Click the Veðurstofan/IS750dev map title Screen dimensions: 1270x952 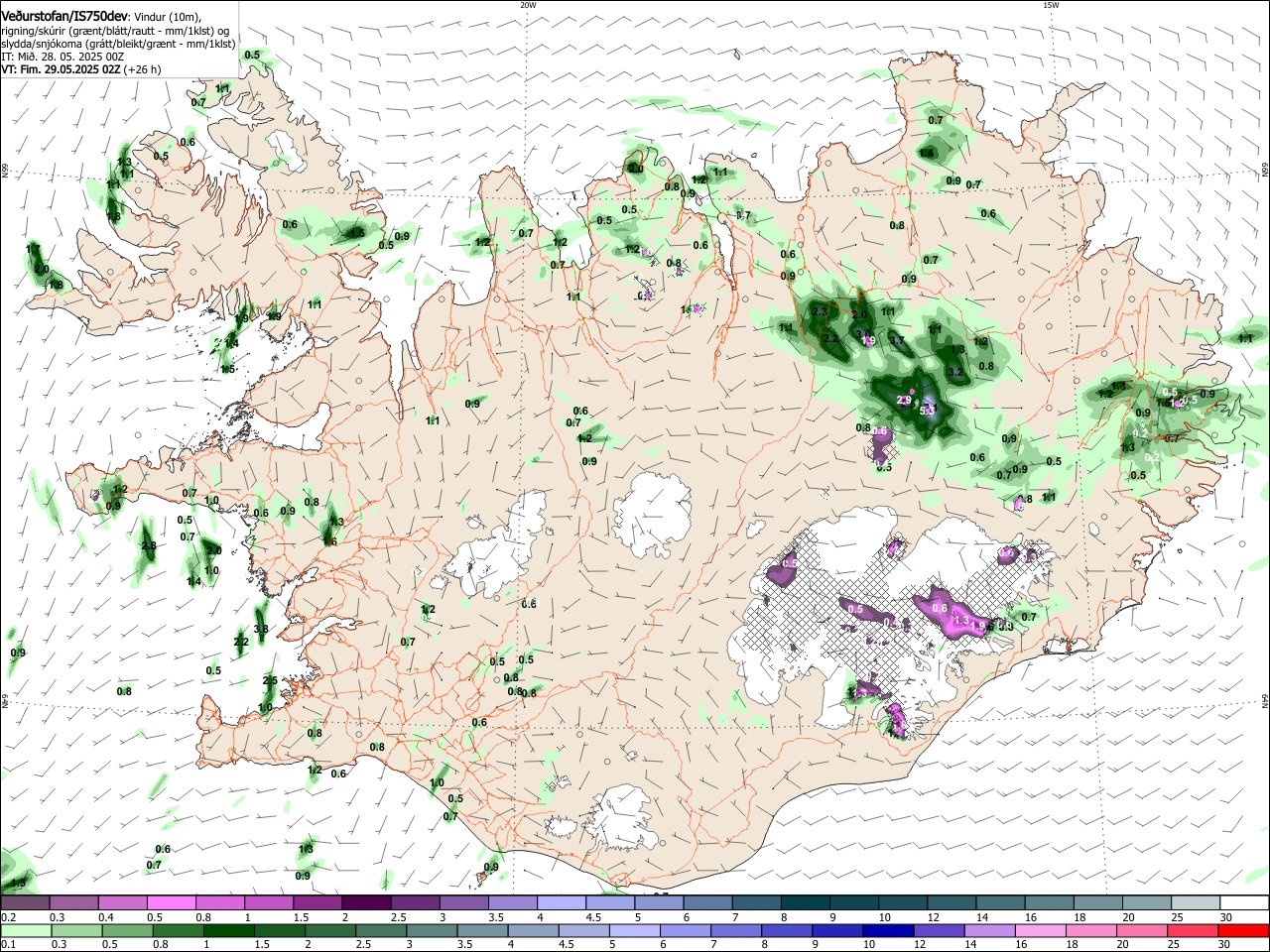[63, 17]
